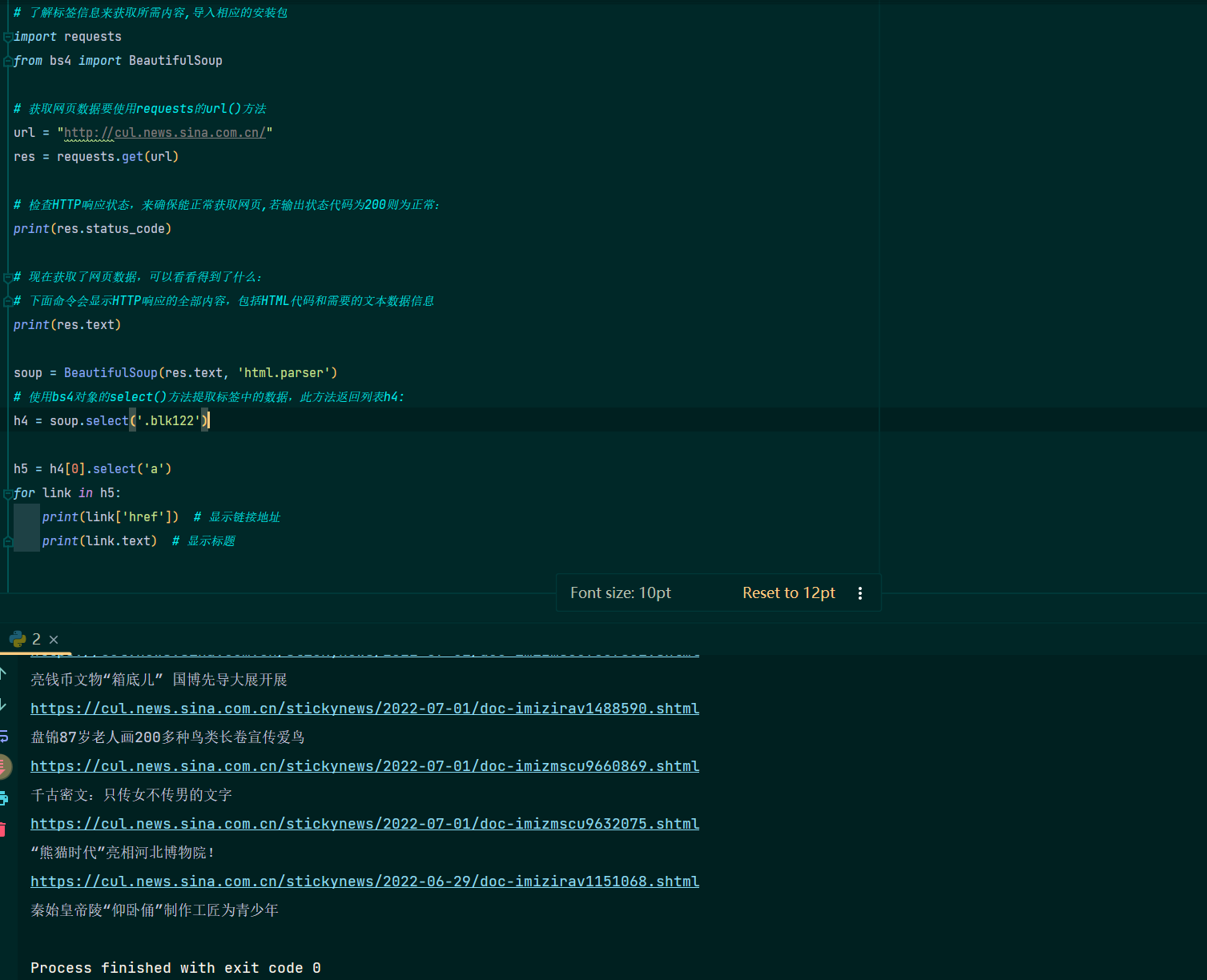1207x980 pixels.
Task: Click the 'print(res.text)' code line
Action: pos(67,325)
